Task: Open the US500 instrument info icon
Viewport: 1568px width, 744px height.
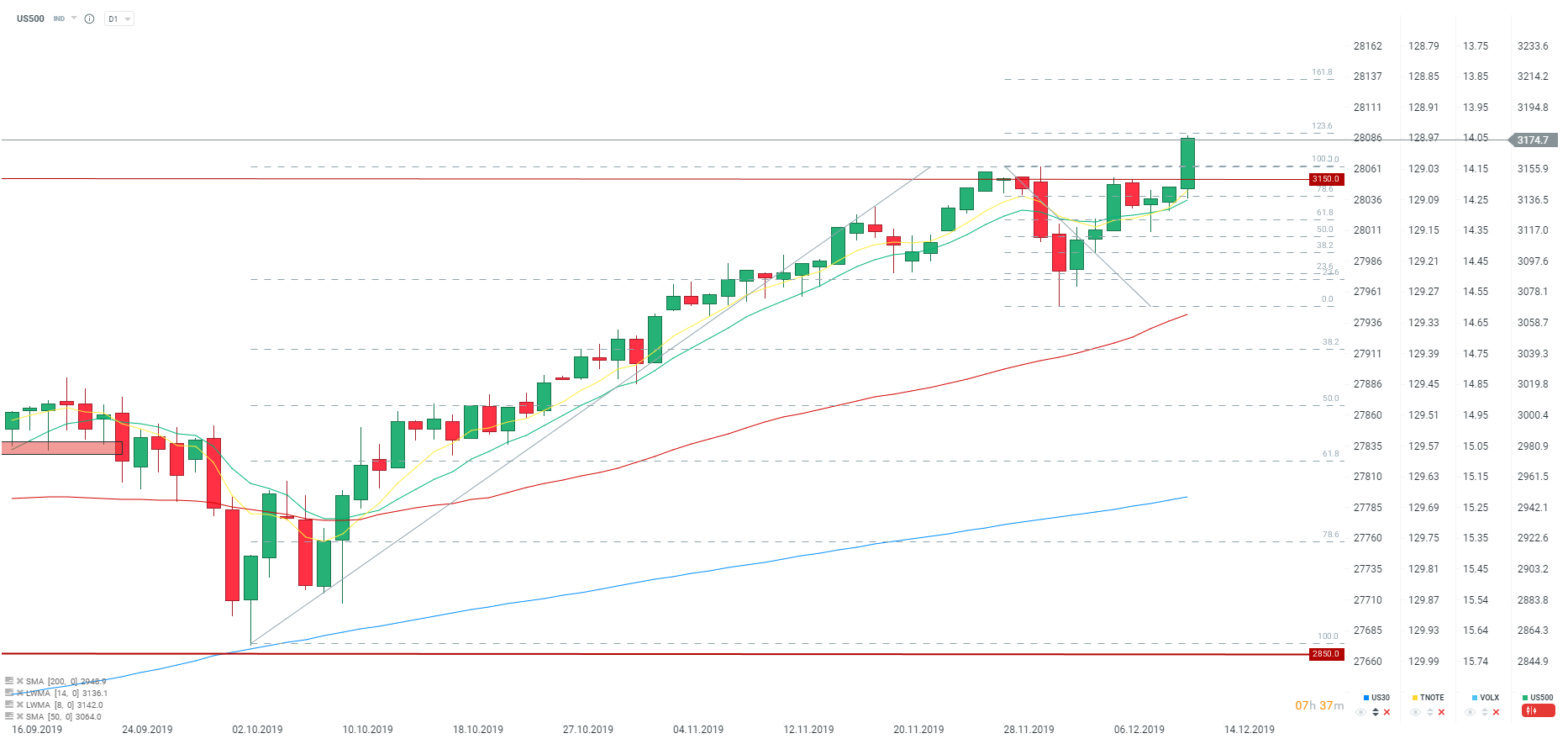Action: [89, 18]
